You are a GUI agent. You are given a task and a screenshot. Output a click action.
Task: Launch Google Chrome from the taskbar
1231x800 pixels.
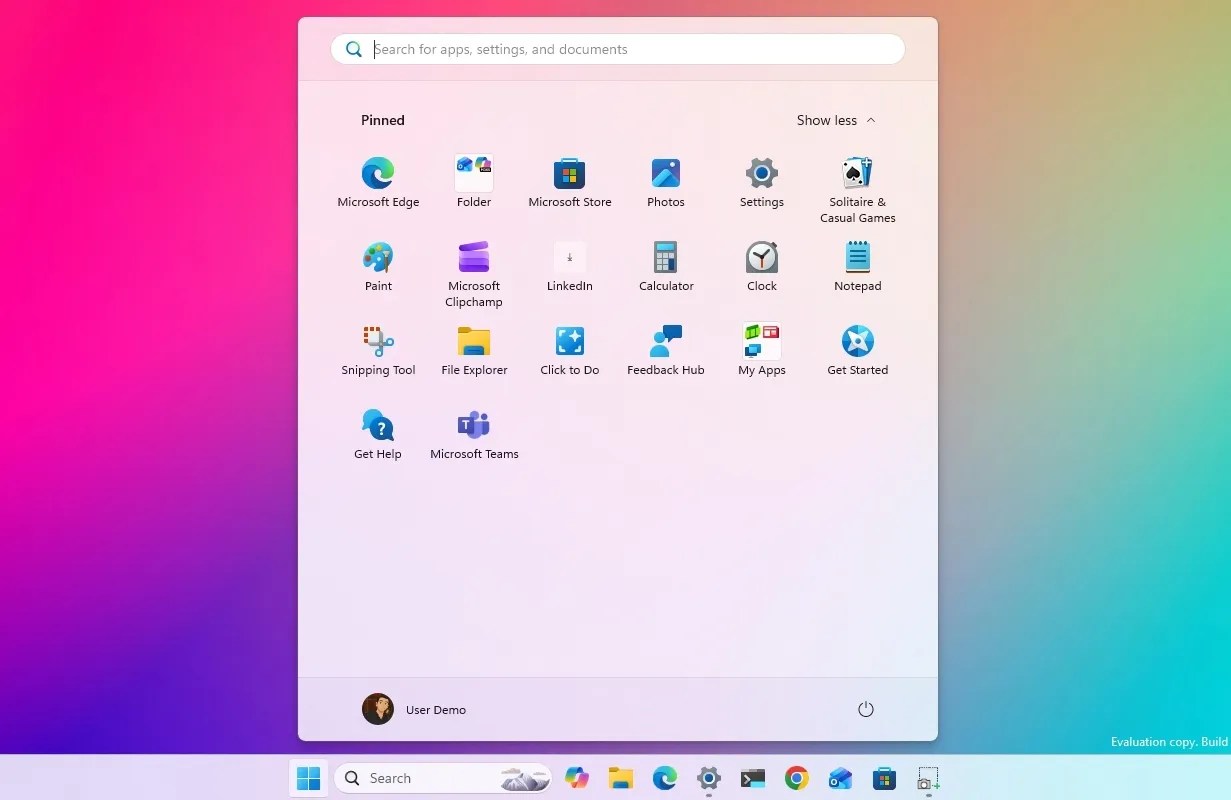click(x=797, y=778)
